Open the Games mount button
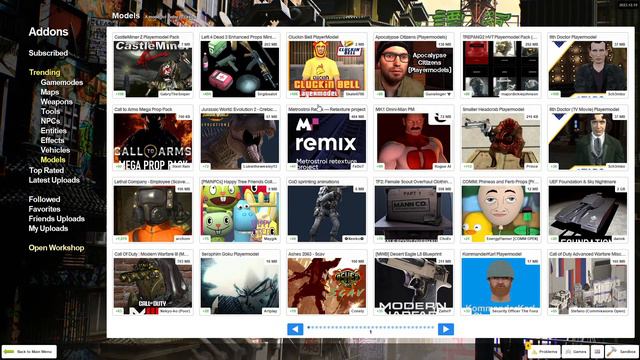This screenshot has width=640, height=360. click(576, 351)
